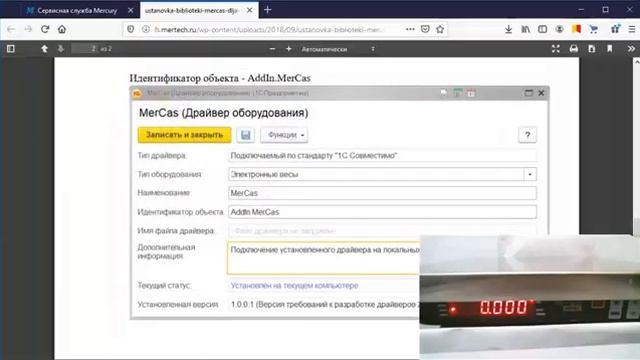The height and width of the screenshot is (360, 640).
Task: Zoom in the PDF
Action: pyautogui.click(x=289, y=49)
